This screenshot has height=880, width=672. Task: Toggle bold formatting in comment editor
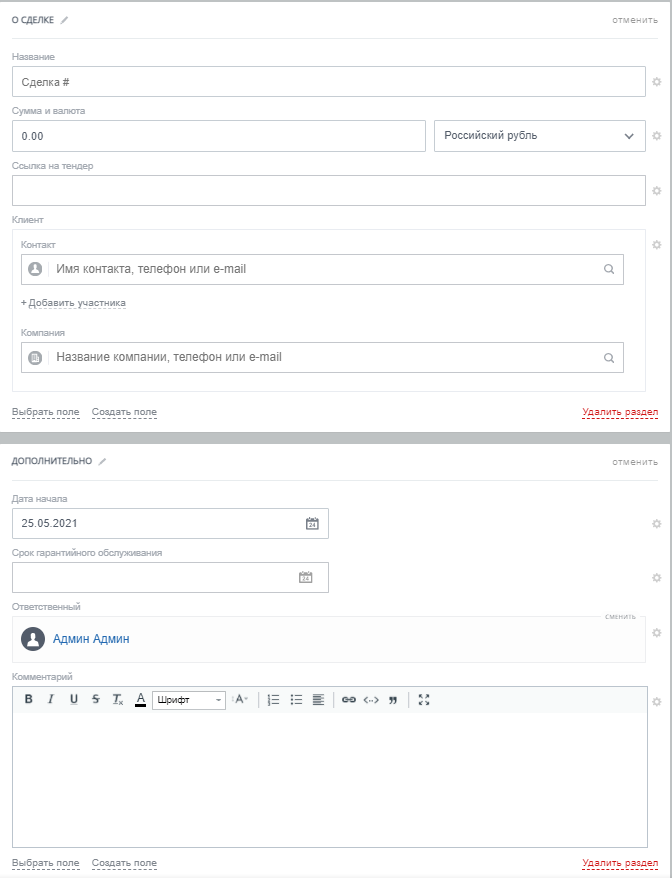pos(28,700)
